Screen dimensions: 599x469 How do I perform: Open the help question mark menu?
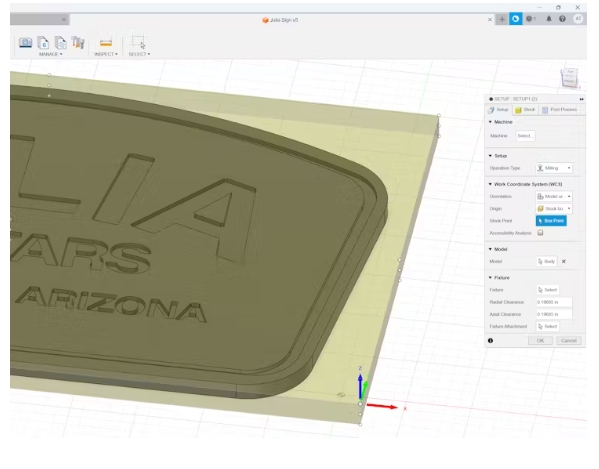coord(562,19)
